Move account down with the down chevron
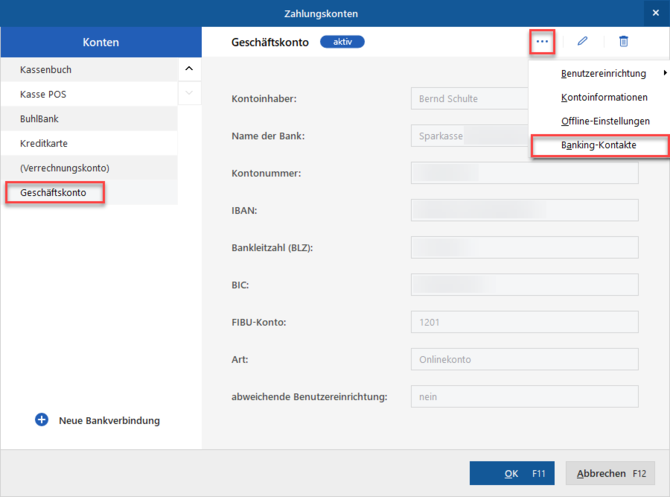This screenshot has height=497, width=670. pyautogui.click(x=189, y=93)
